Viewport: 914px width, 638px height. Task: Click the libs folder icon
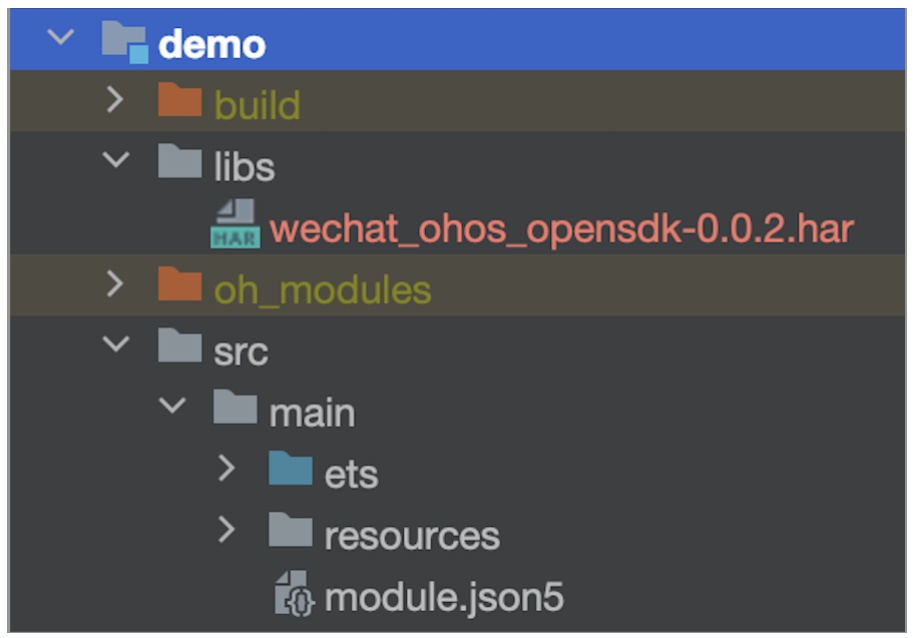point(180,162)
